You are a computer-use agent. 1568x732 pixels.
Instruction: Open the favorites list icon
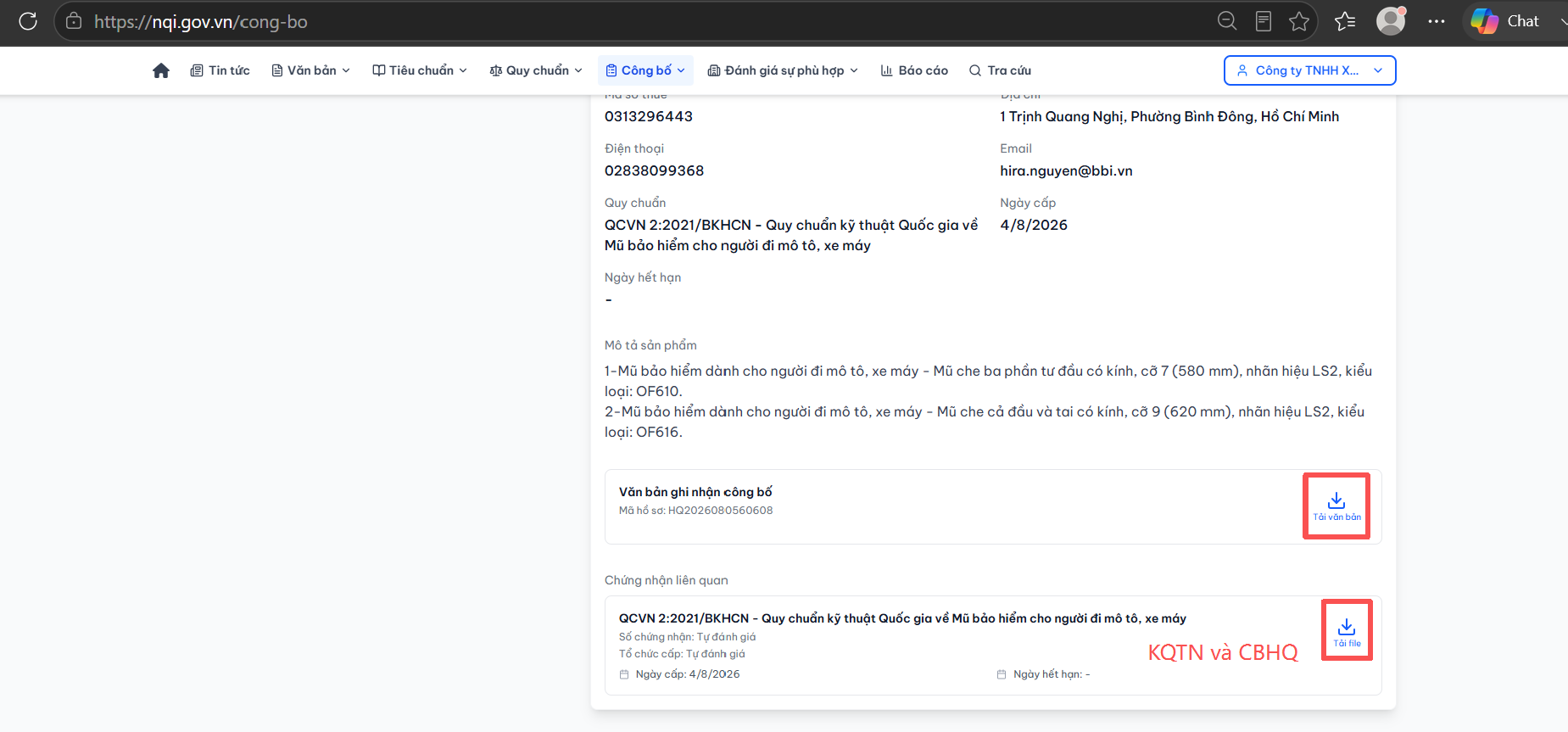coord(1345,21)
